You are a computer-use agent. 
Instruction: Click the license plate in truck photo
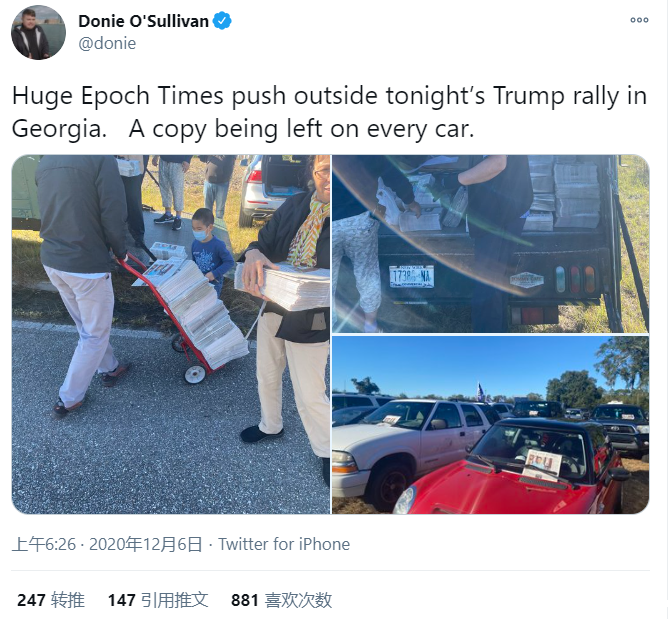[412, 276]
